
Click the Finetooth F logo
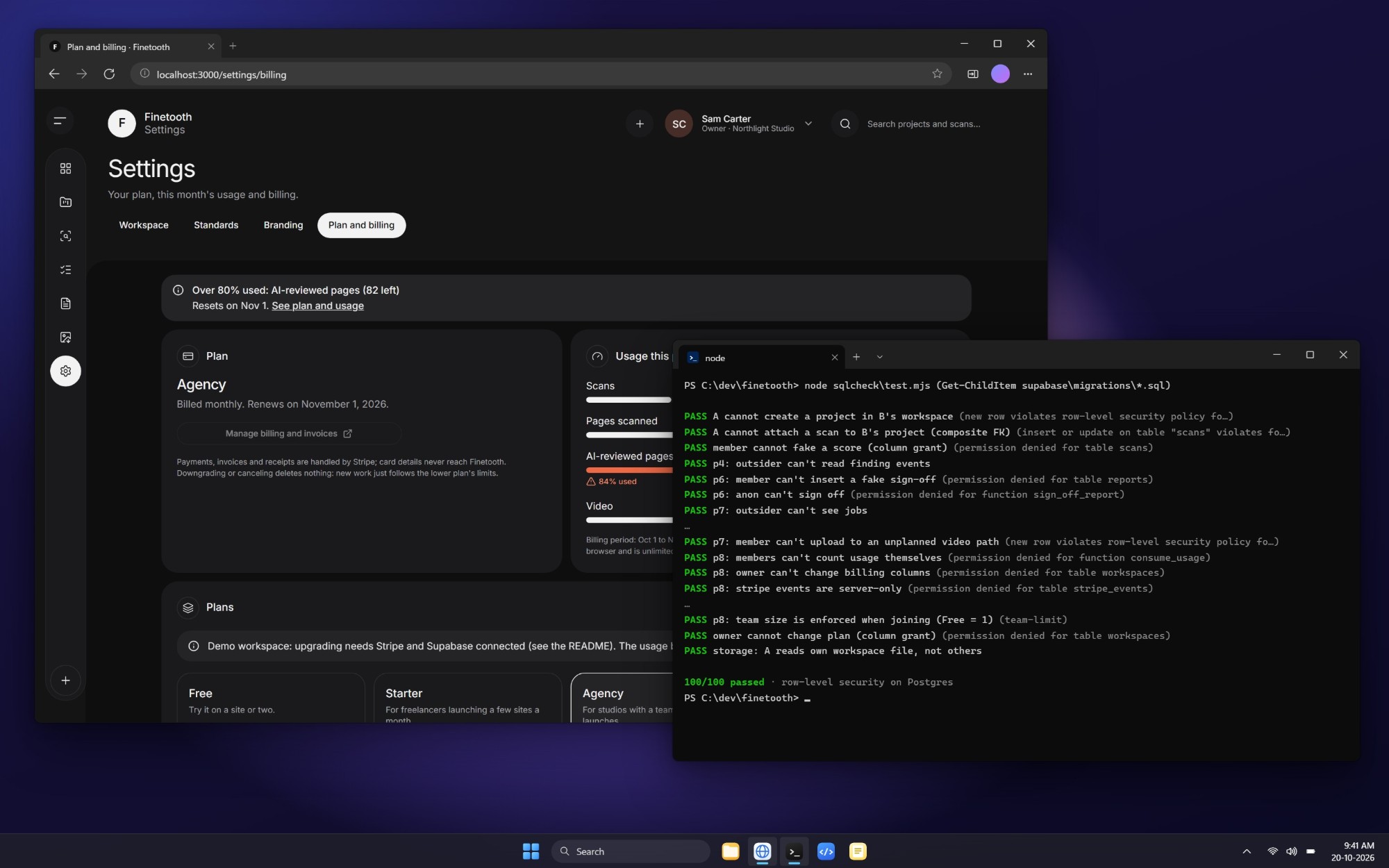pyautogui.click(x=122, y=123)
